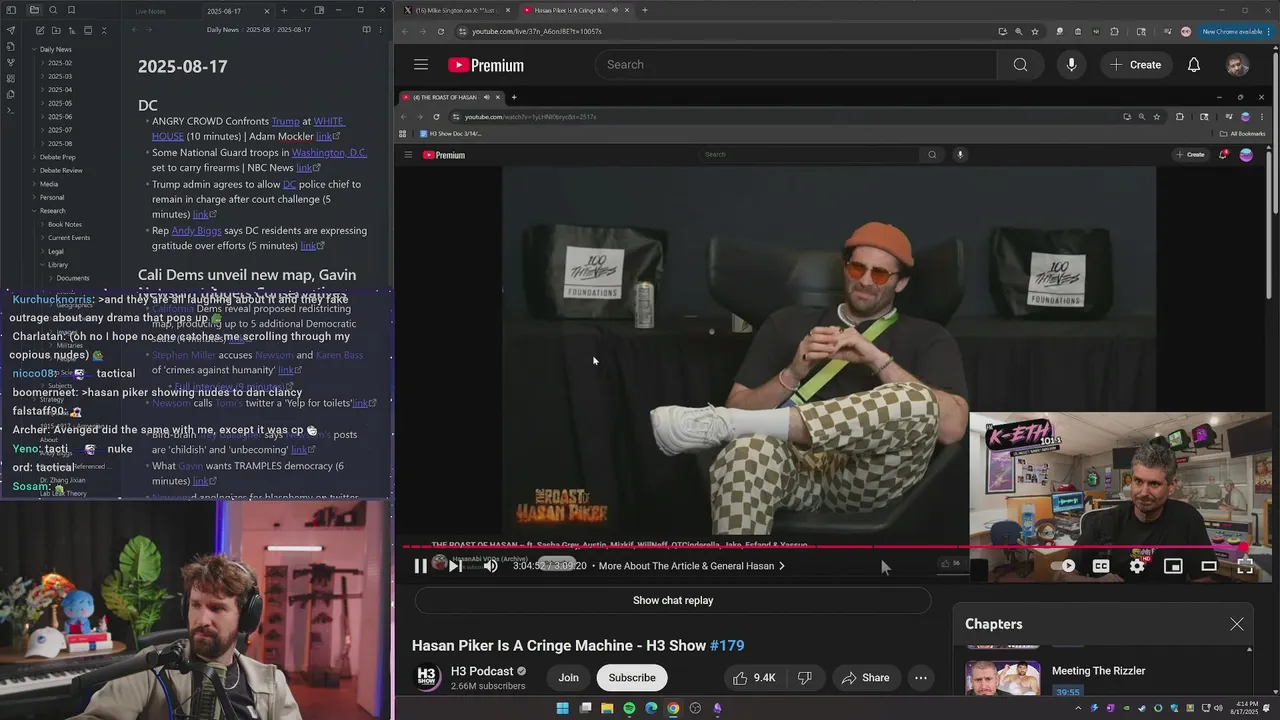Screen dimensions: 1280x720
Task: Go to YouTube Premium home logo
Action: [486, 65]
